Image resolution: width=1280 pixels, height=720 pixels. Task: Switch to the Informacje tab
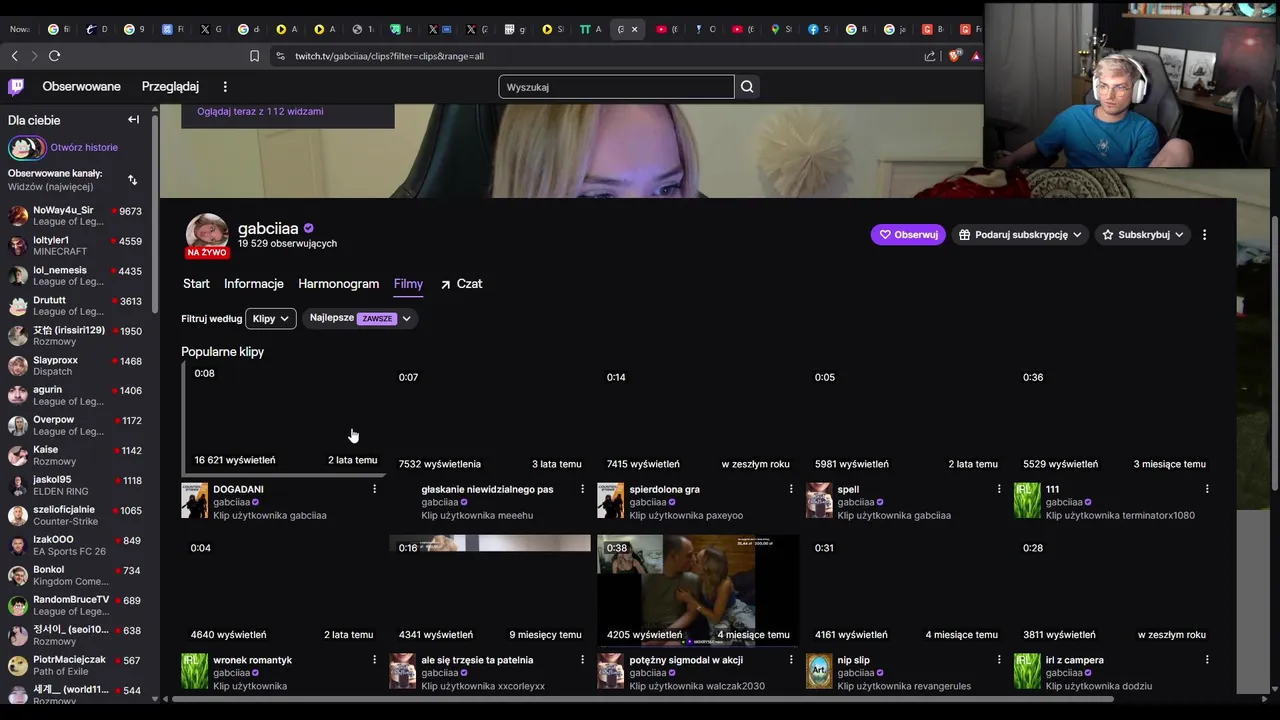pos(254,284)
